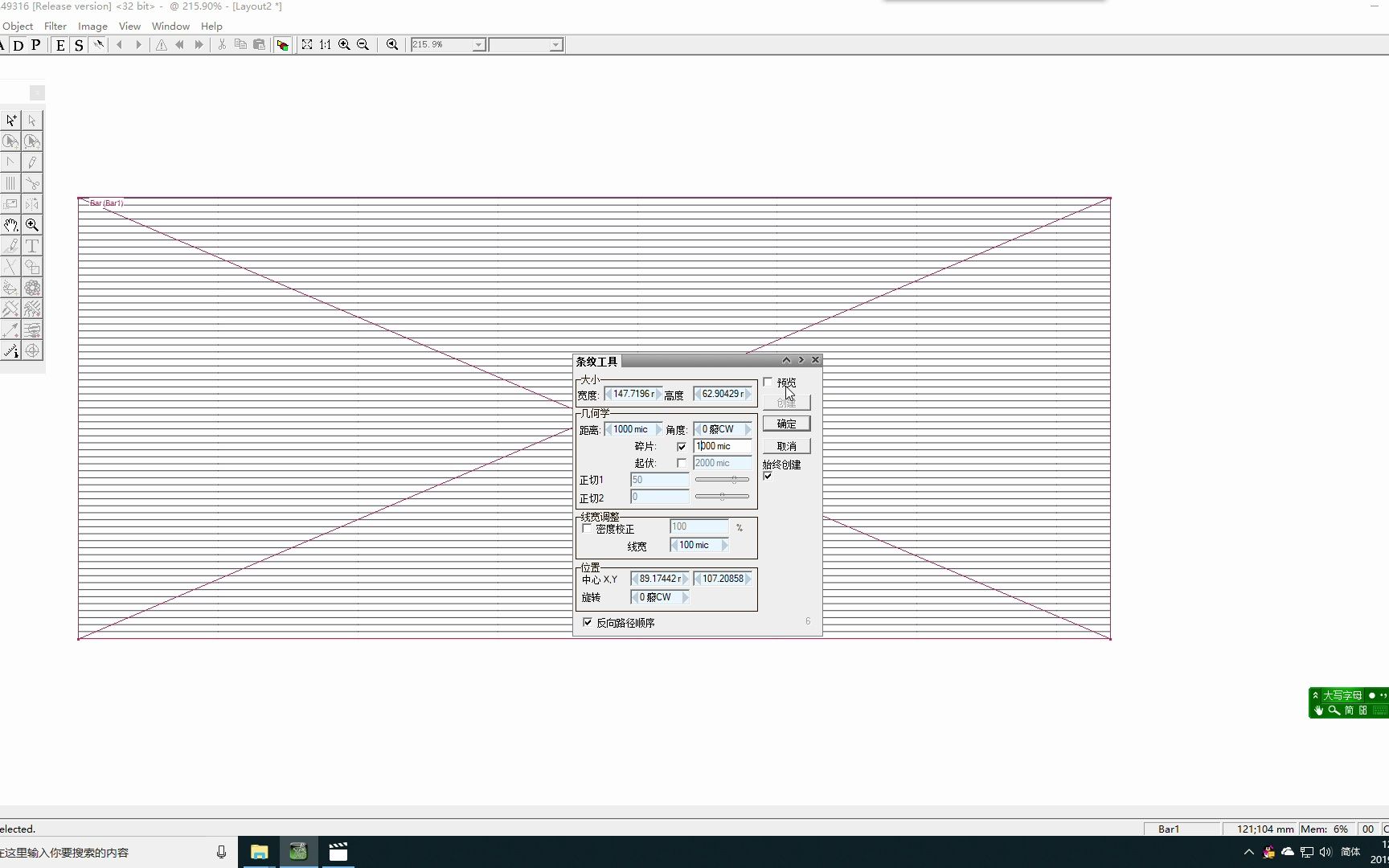Click the 碎片 1000 mic input field

coord(723,446)
